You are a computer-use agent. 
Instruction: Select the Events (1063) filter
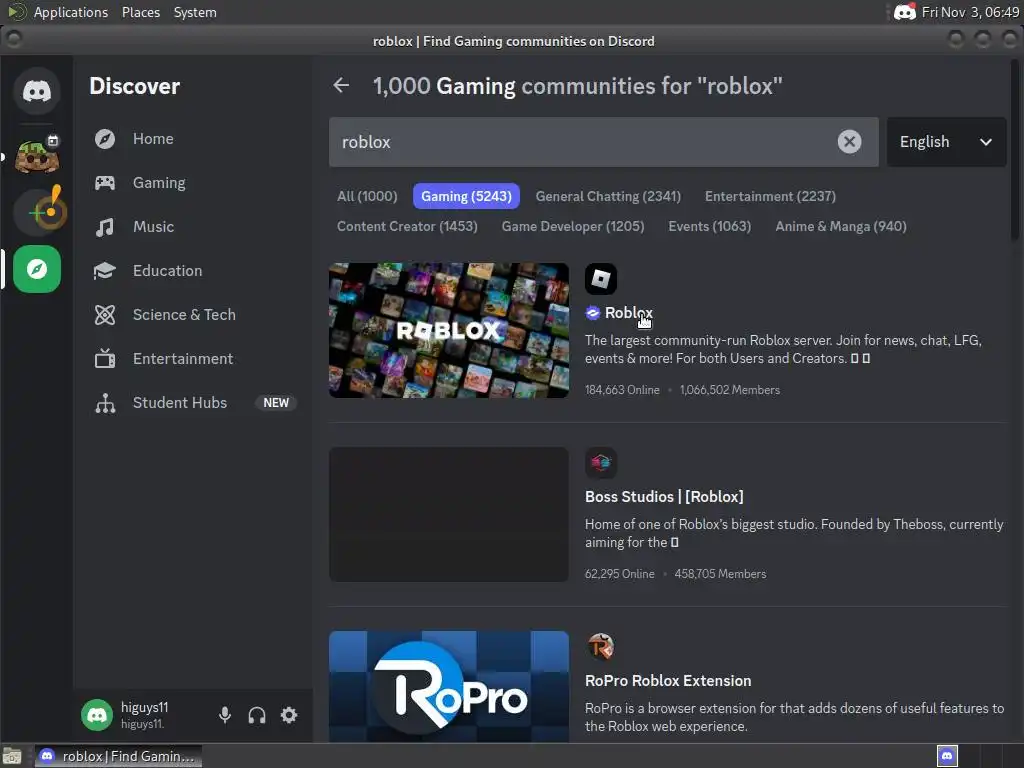[x=709, y=227]
